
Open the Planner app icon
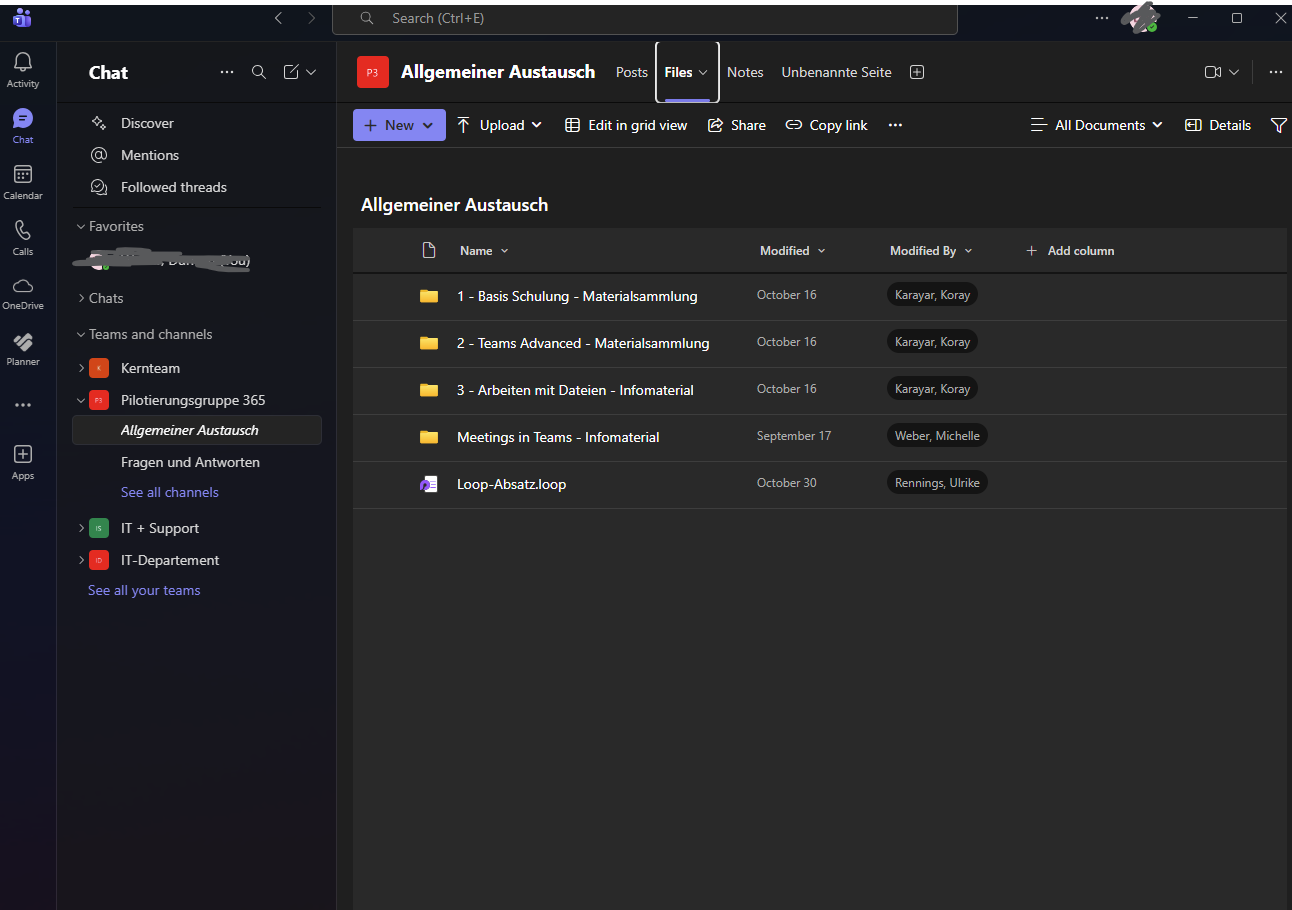(22, 342)
